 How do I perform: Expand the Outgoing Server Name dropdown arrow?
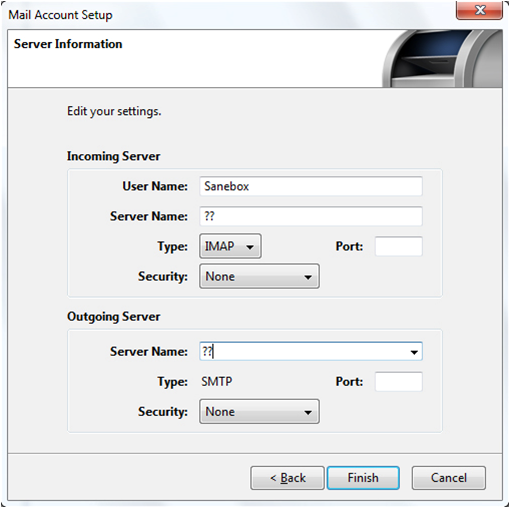pos(414,352)
